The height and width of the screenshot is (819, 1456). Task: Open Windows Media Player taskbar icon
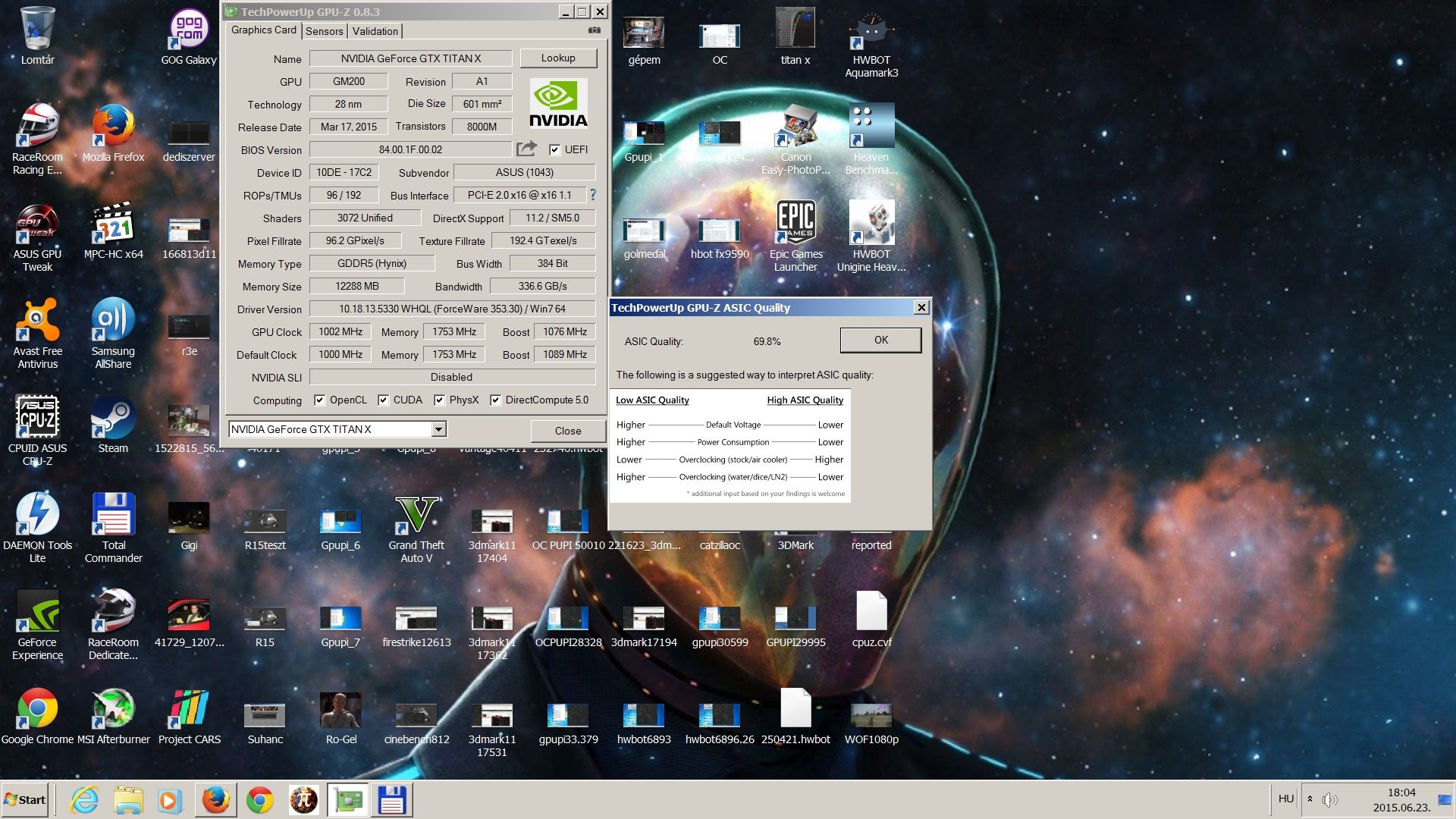tap(170, 800)
